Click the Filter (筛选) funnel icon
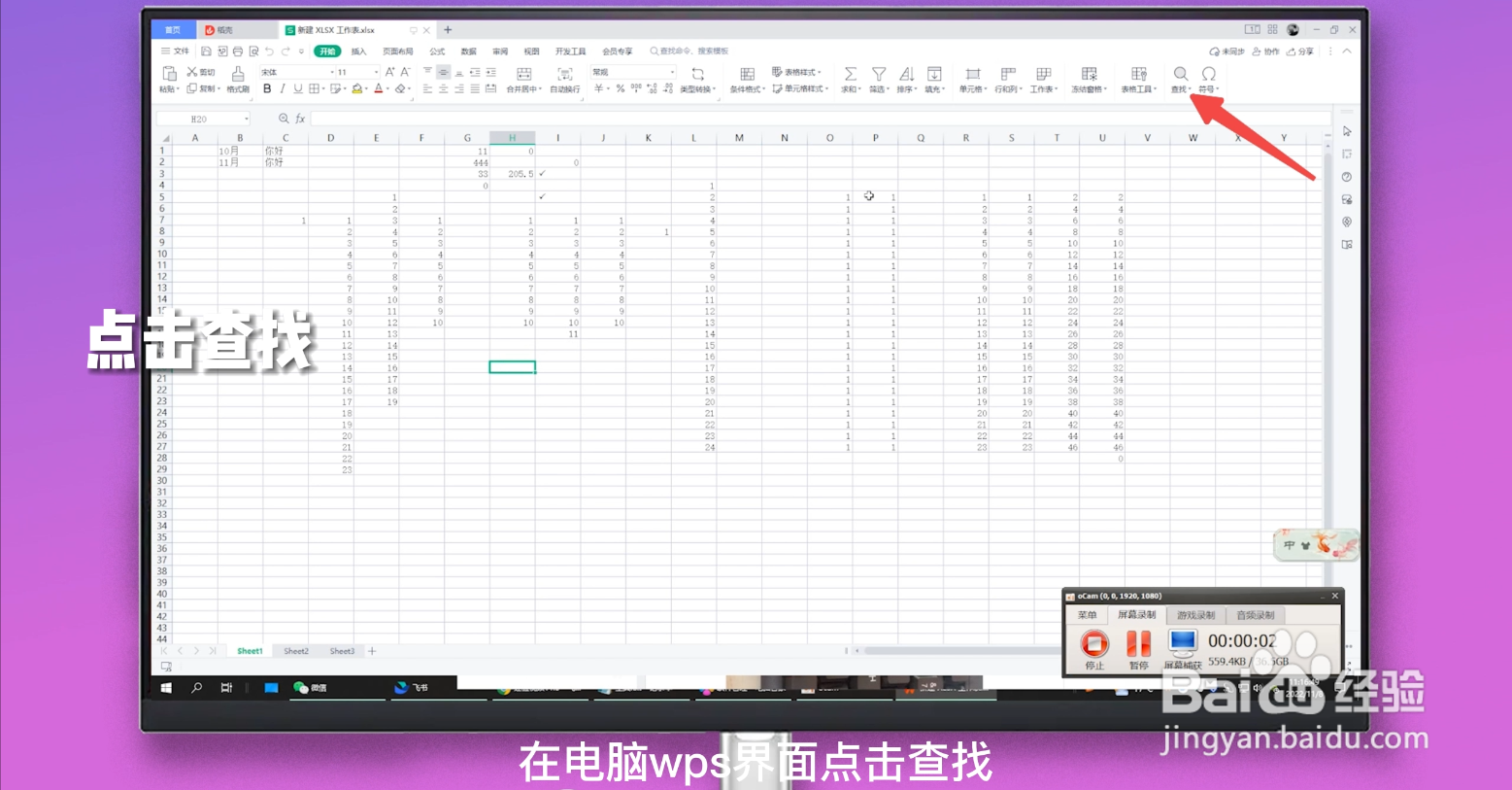Viewport: 1512px width, 790px height. pyautogui.click(x=879, y=74)
